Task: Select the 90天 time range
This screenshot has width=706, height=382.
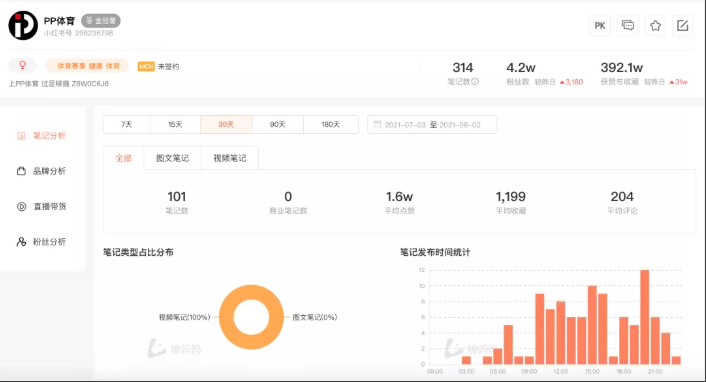Action: coord(277,124)
